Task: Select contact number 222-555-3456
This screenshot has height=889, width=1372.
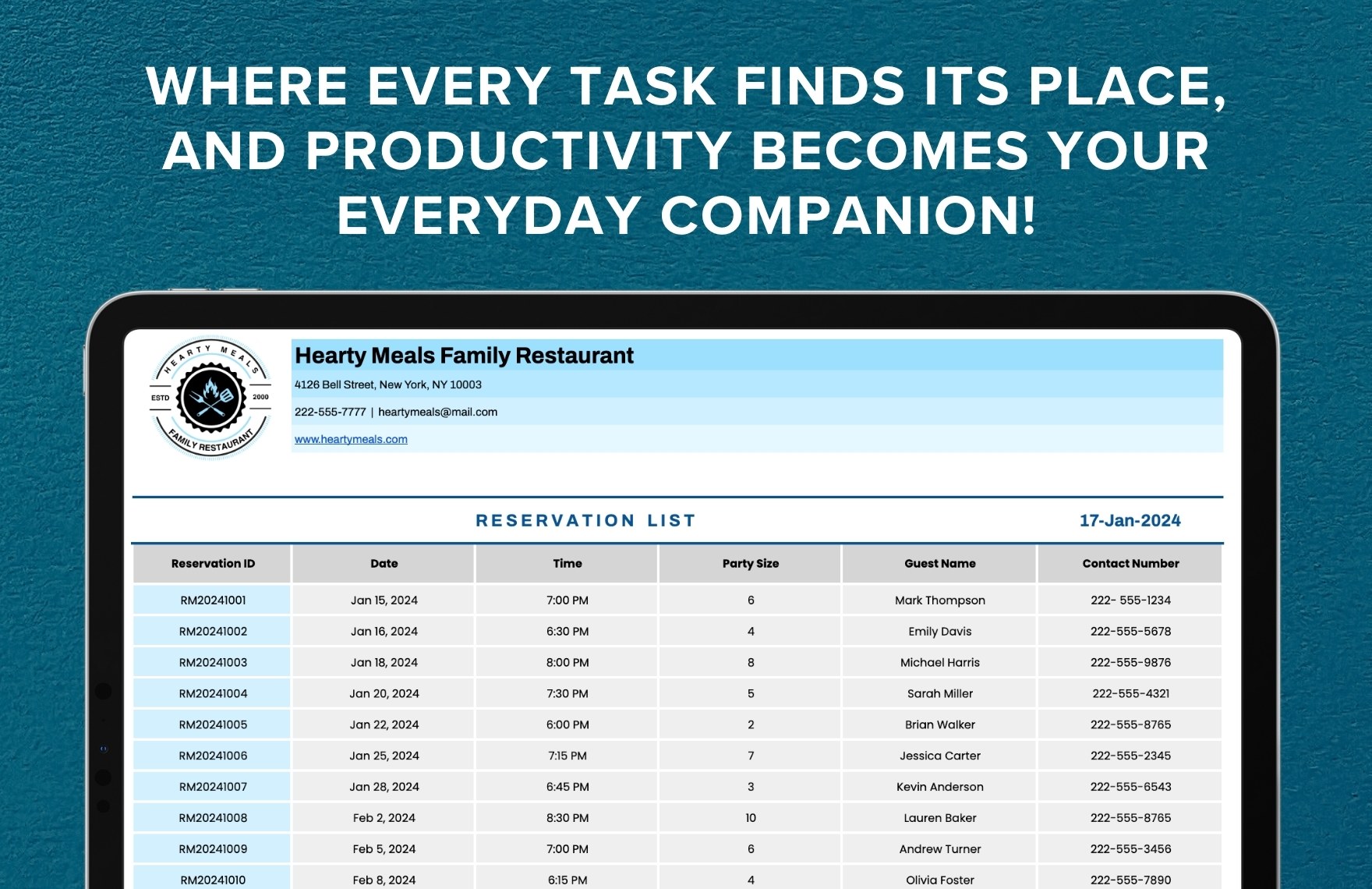Action: [1130, 849]
